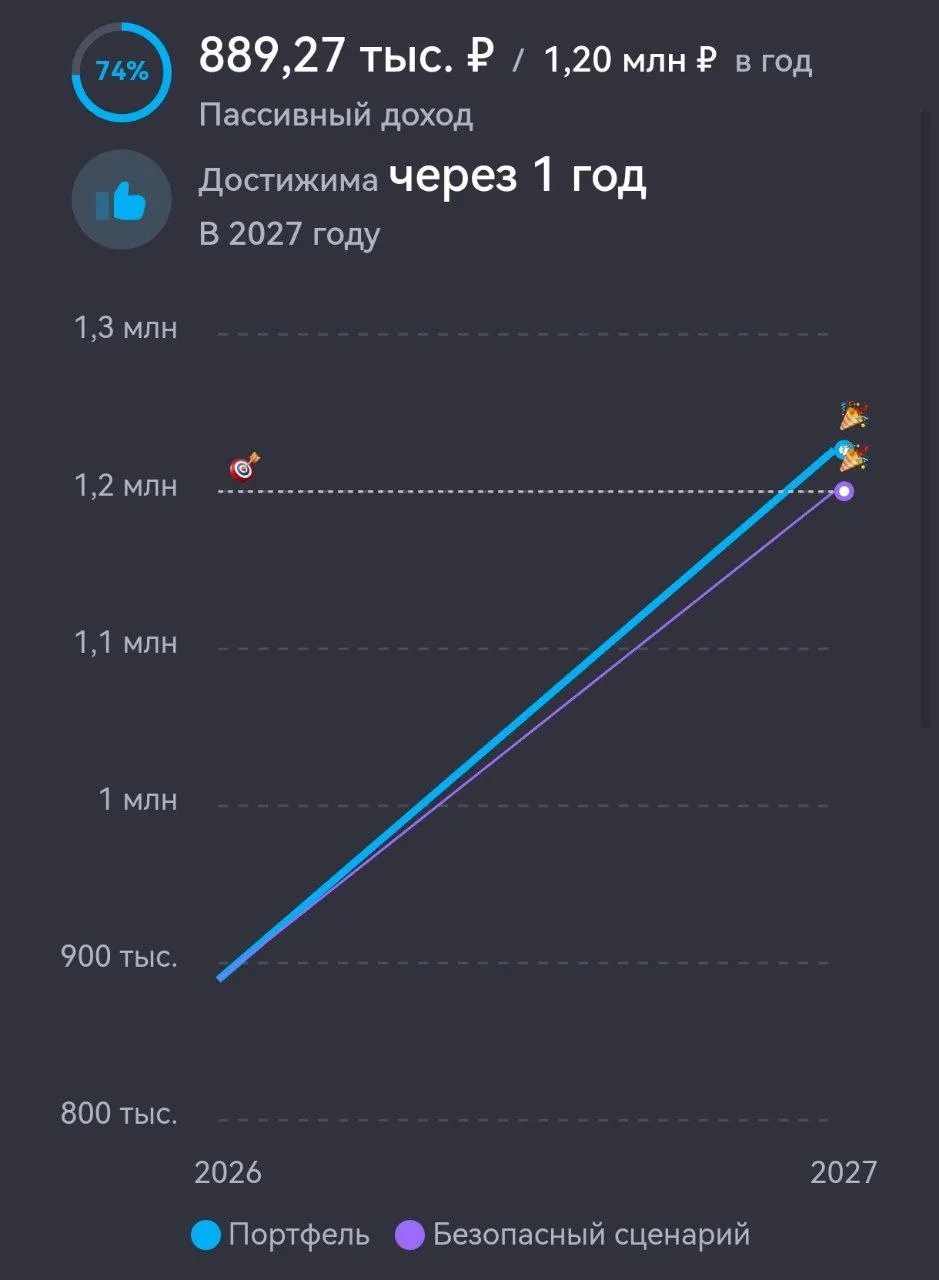Toggle the Портфель legend dot
The height and width of the screenshot is (1280, 939).
point(205,1235)
